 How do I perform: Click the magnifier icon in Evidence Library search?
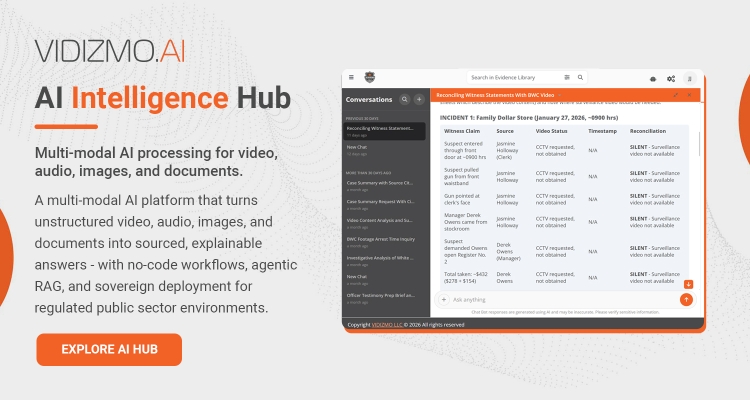tap(580, 77)
